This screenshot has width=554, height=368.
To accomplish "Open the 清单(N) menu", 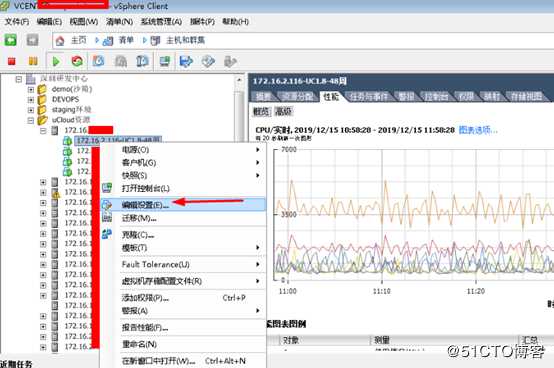I will click(x=119, y=22).
